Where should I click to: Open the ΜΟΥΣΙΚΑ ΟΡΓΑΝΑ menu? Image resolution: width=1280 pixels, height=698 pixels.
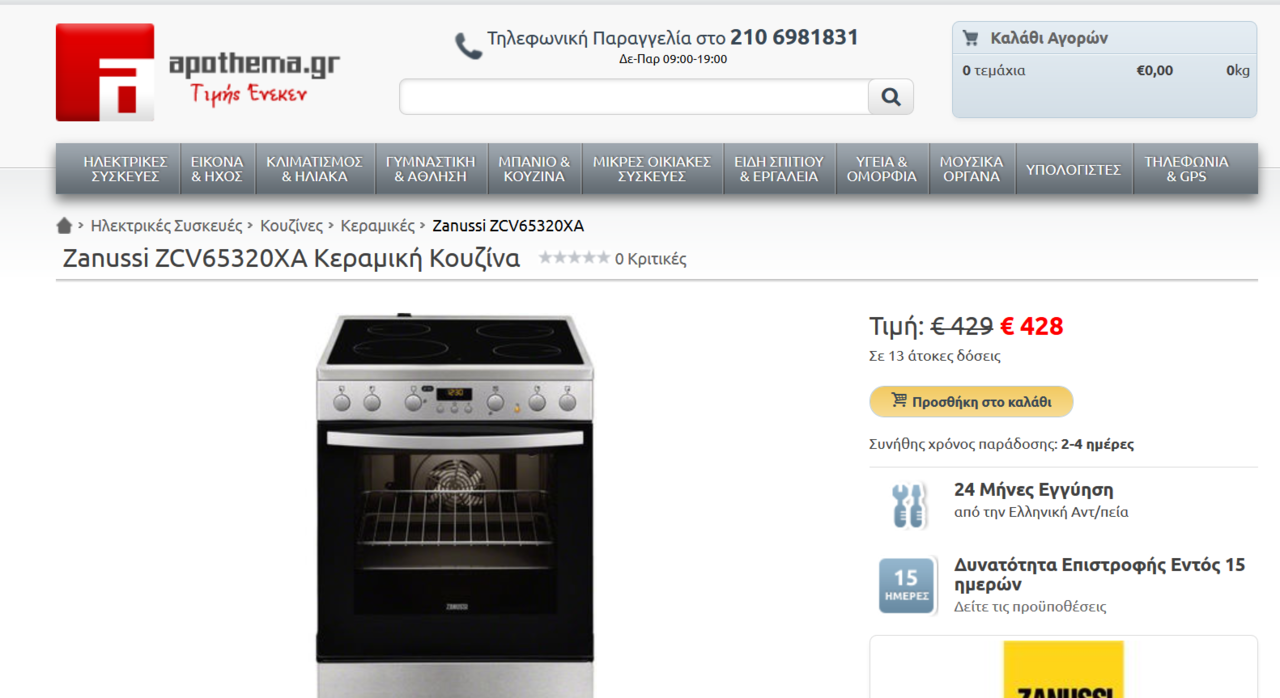click(x=971, y=169)
